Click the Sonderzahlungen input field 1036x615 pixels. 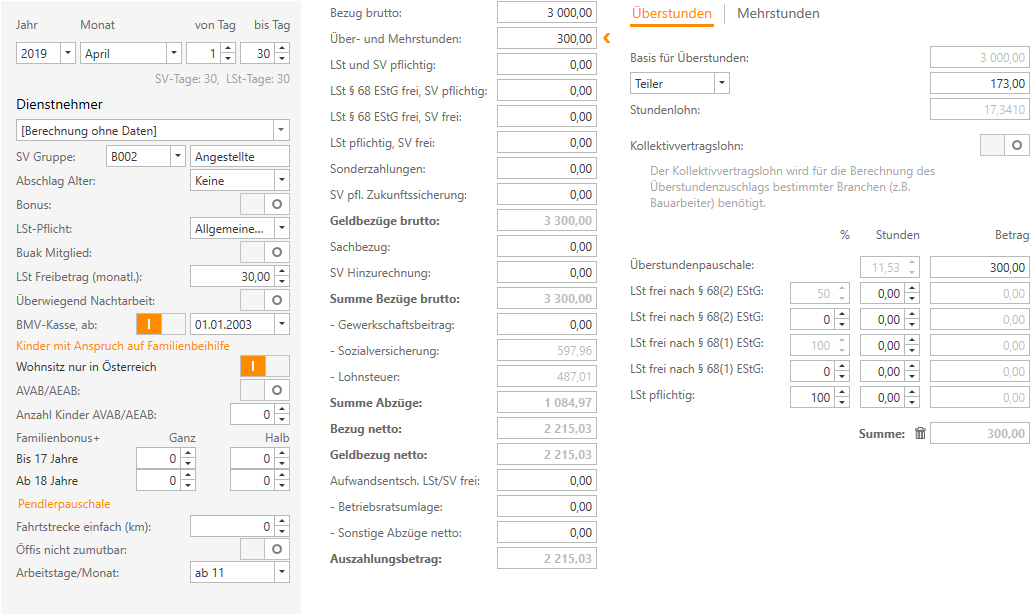[x=546, y=168]
